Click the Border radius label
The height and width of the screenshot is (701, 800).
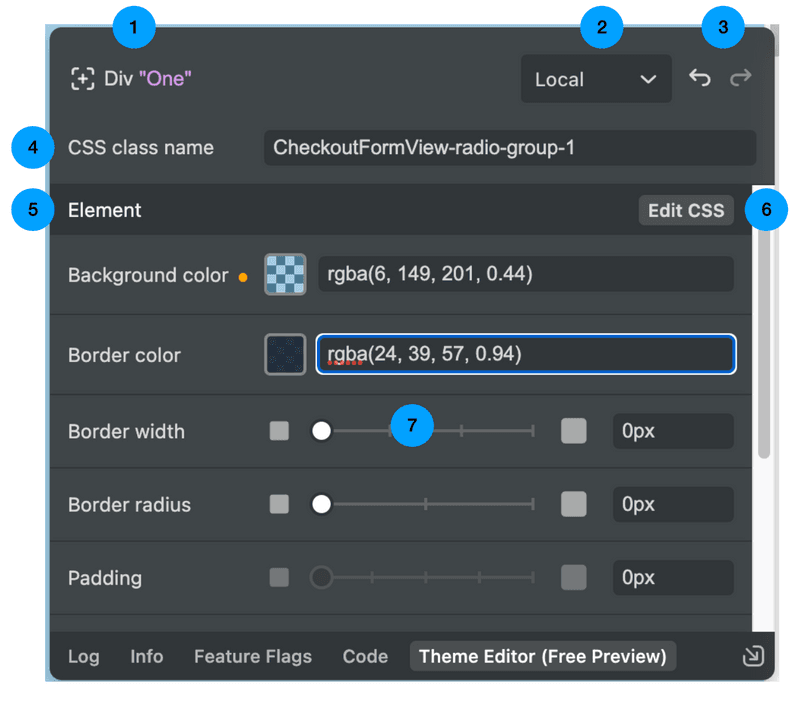click(x=130, y=505)
